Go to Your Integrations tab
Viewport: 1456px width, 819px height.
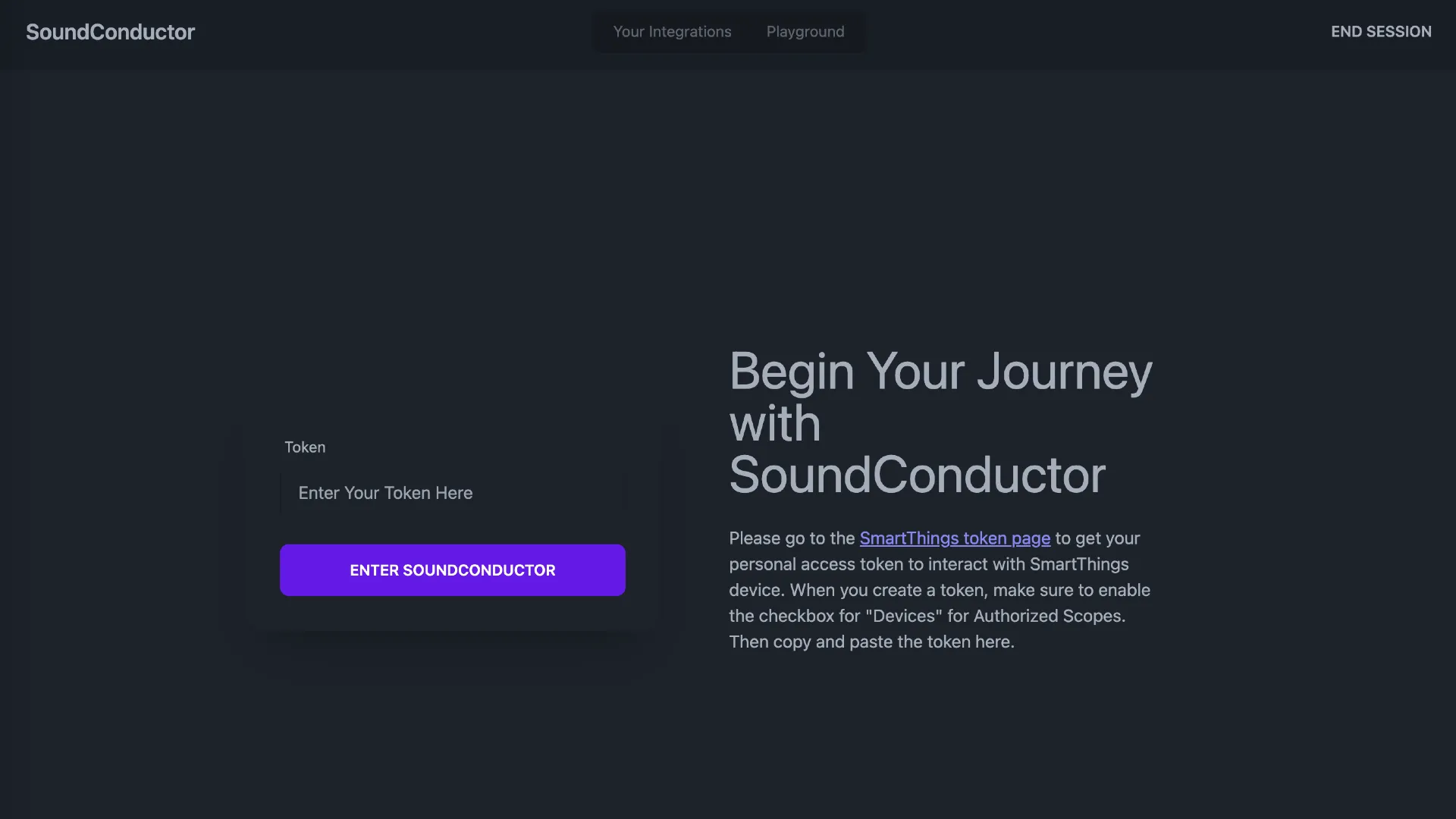(672, 32)
